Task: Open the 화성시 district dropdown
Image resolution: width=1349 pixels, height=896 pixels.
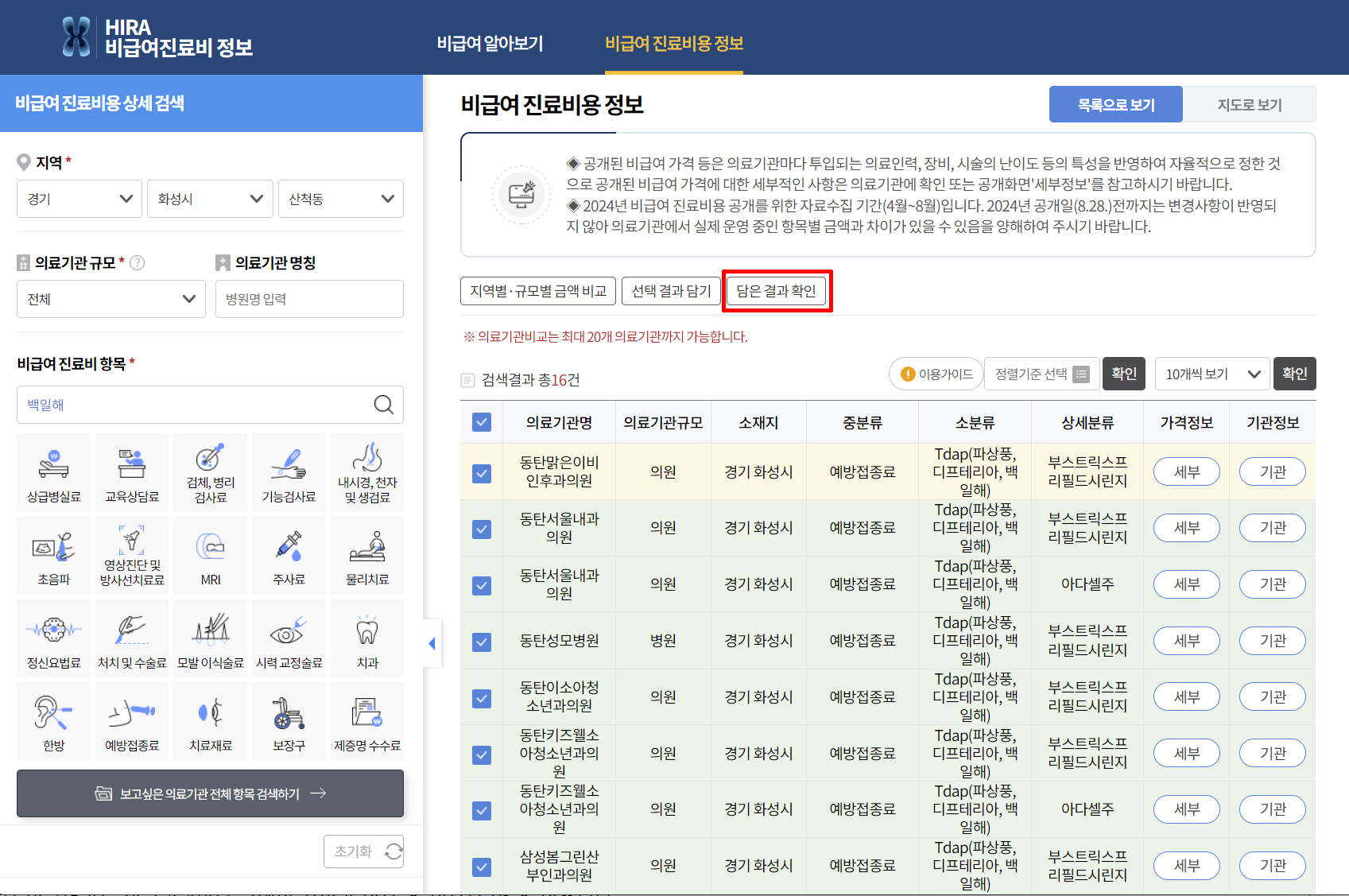Action: [x=209, y=199]
